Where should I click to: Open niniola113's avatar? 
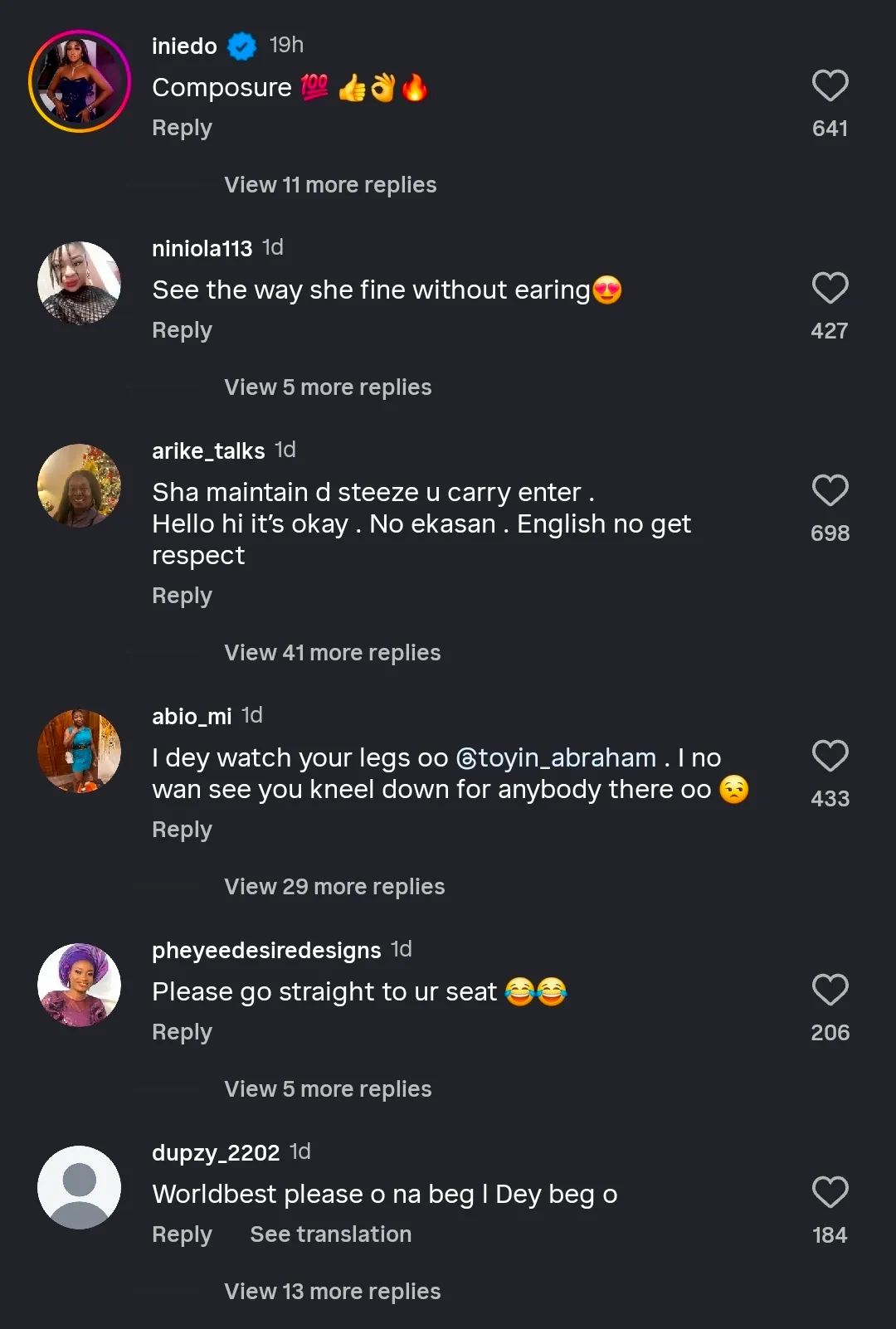point(80,283)
